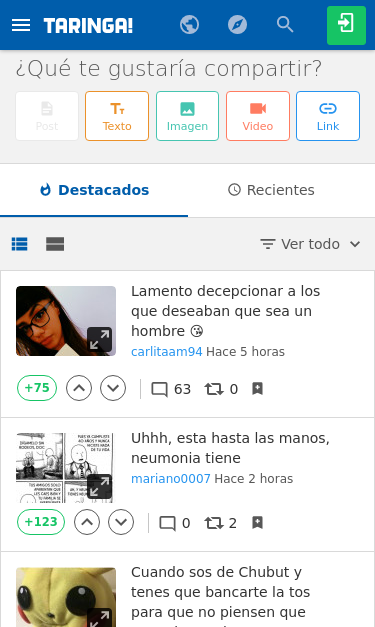Open the globe icon in header
Image resolution: width=375 pixels, height=627 pixels.
189,25
